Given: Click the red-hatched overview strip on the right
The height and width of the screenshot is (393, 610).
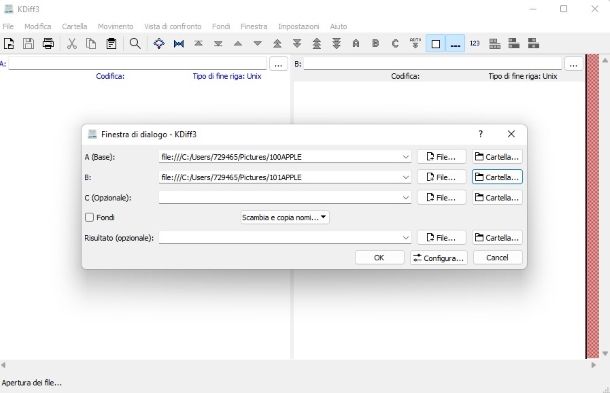Looking at the screenshot, I should pyautogui.click(x=592, y=206).
